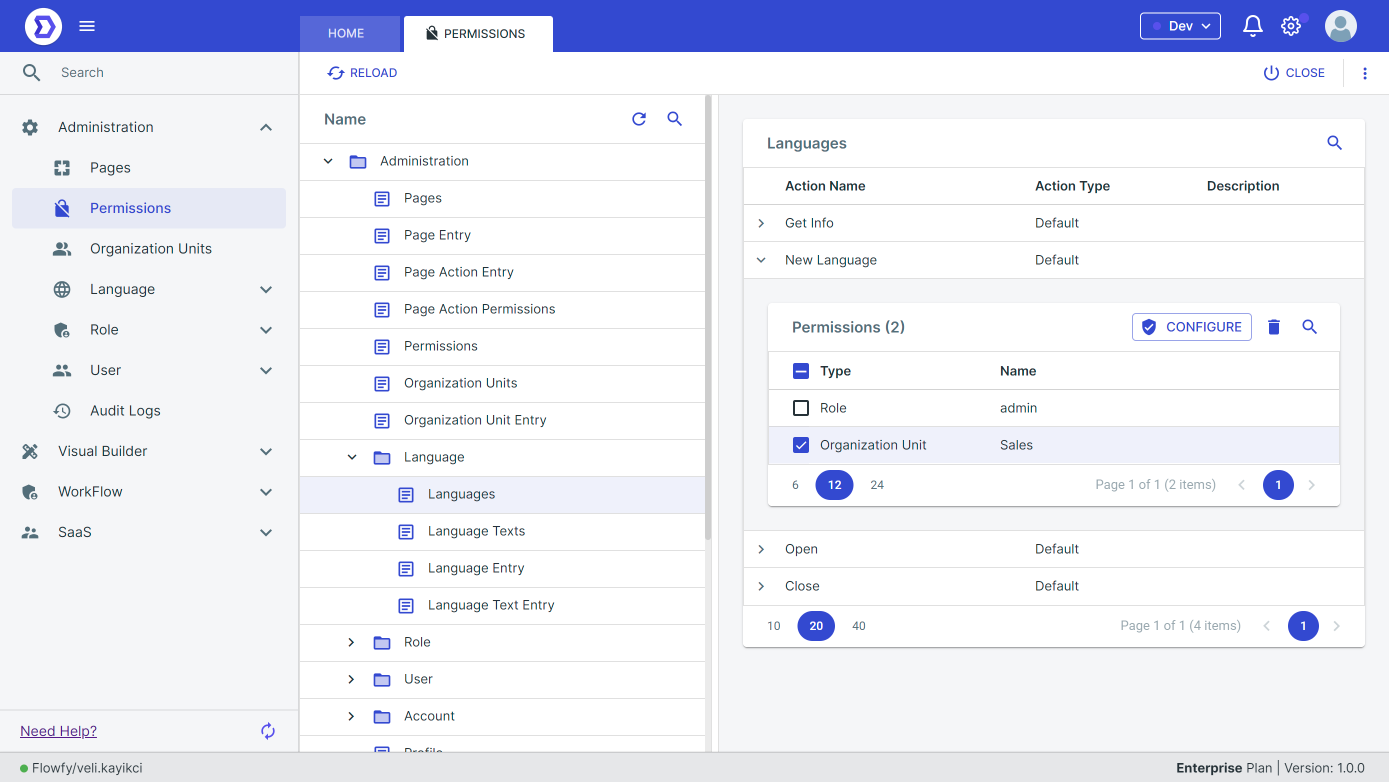Screen dimensions: 1389x782
Task: Set permissions page size to 6
Action: tap(795, 485)
